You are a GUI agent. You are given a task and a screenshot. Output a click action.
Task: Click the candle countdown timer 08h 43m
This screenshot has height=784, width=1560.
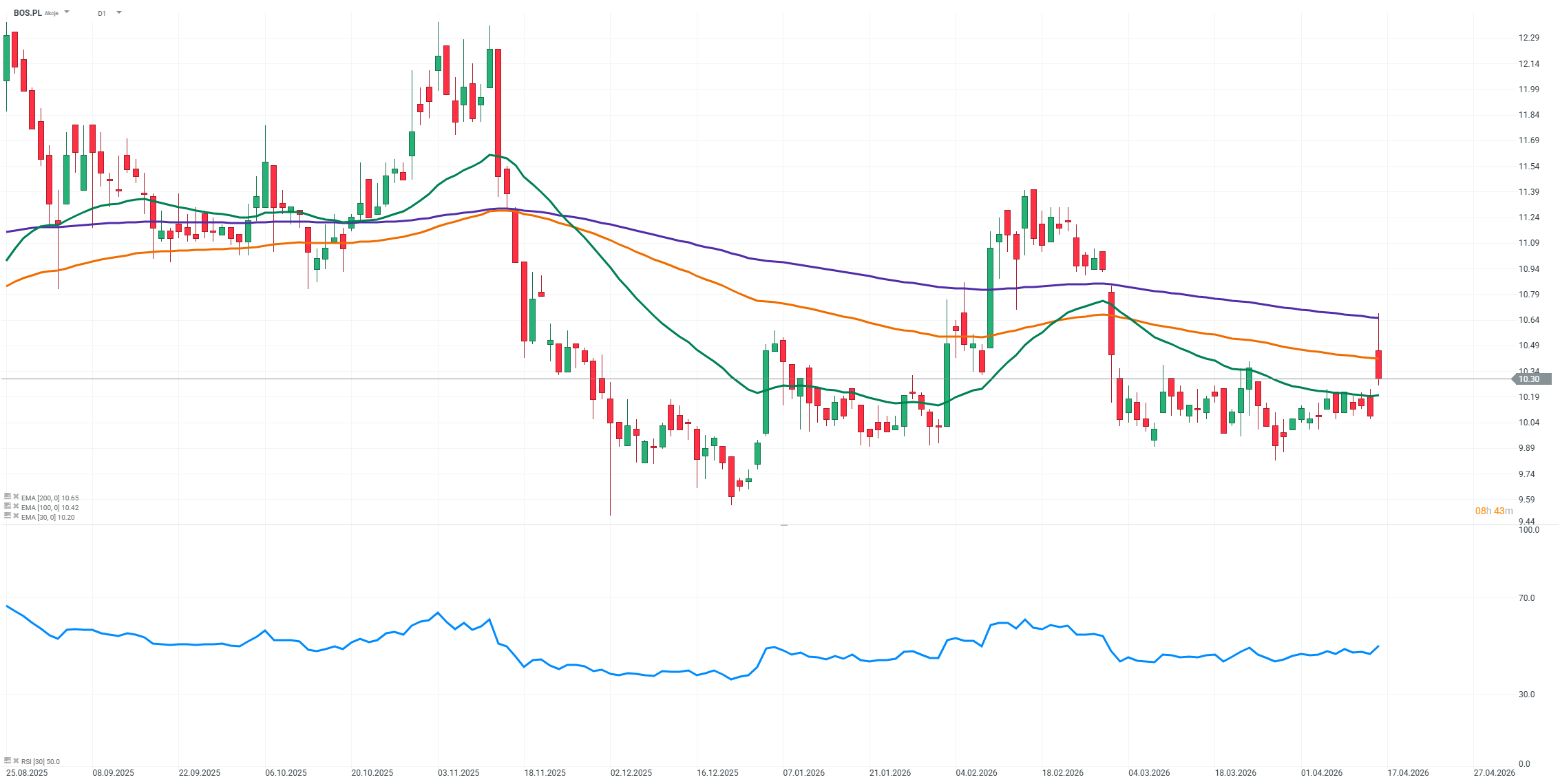(1493, 511)
